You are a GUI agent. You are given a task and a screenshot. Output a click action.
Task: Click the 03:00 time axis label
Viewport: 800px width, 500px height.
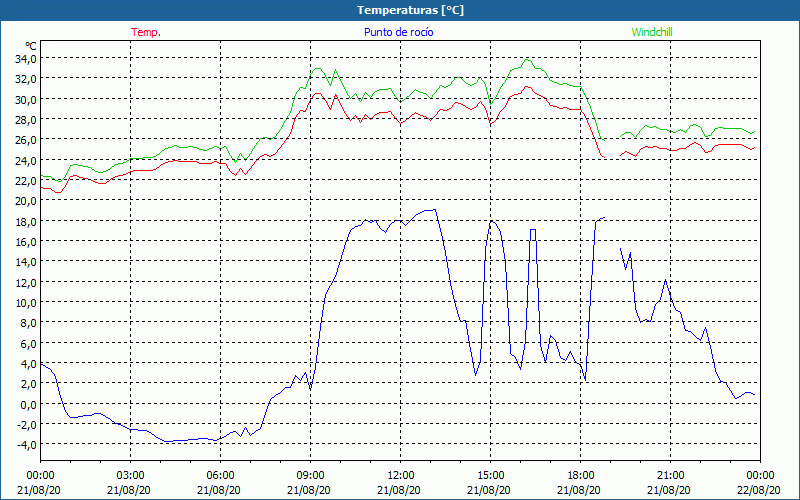click(130, 476)
